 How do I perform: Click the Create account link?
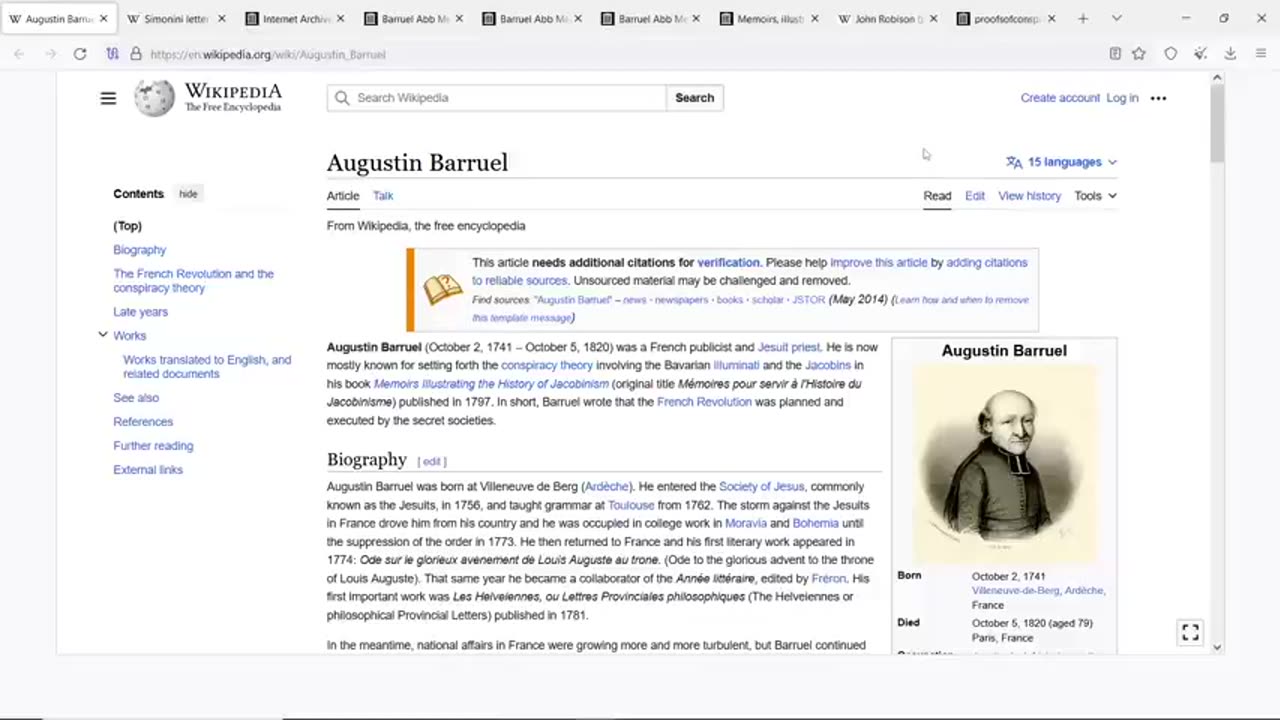(x=1060, y=98)
